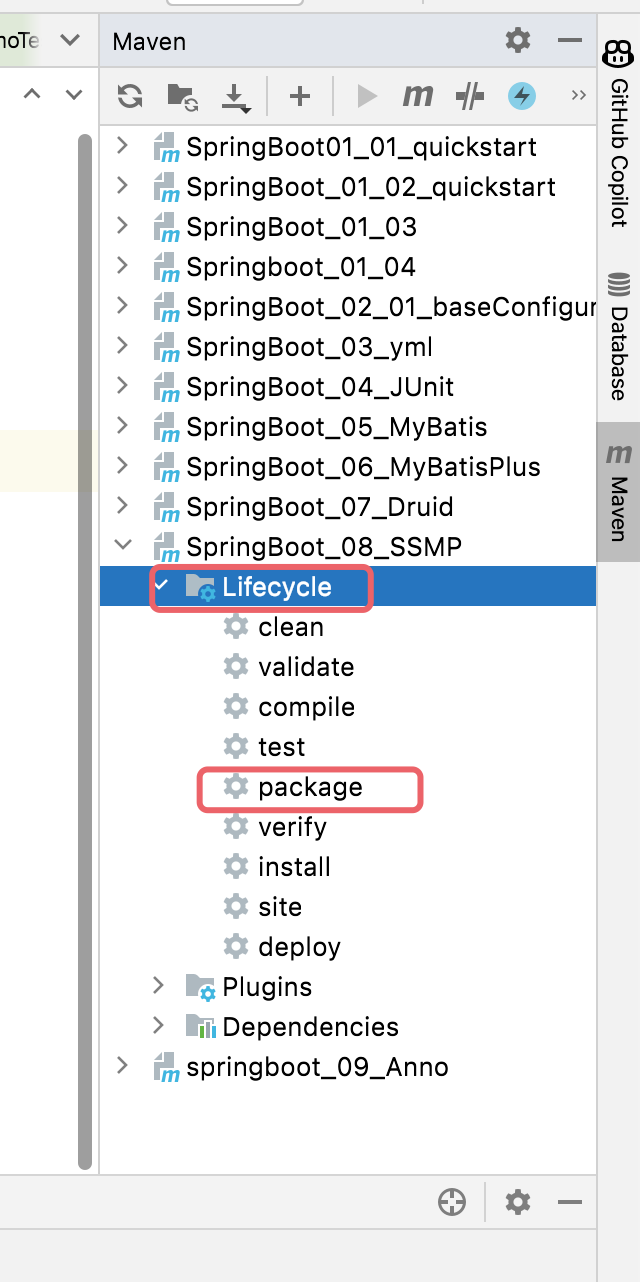Hide the Maven tool window
Image resolution: width=640 pixels, height=1282 pixels.
570,40
